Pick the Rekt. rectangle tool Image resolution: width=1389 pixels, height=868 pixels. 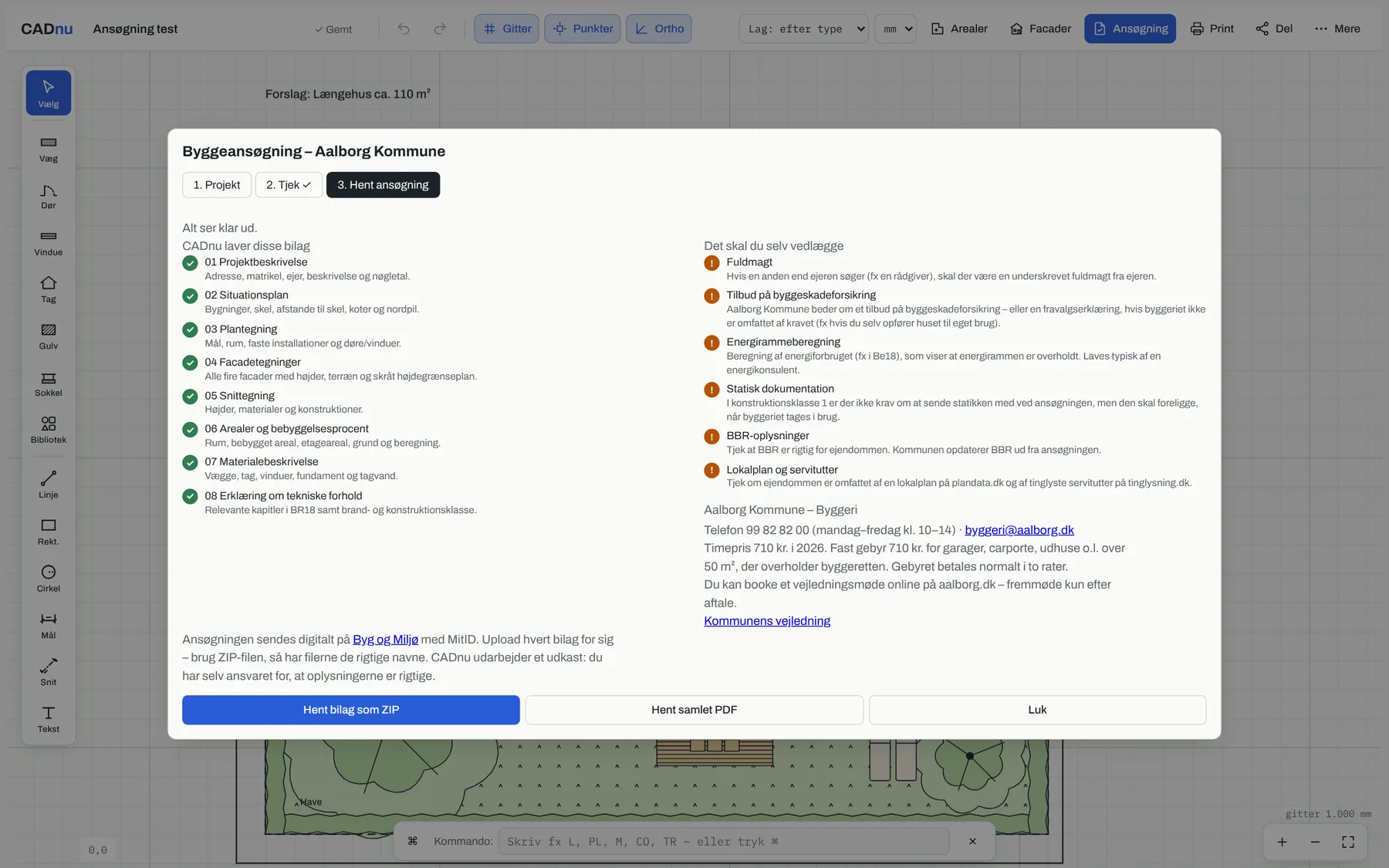(x=49, y=532)
